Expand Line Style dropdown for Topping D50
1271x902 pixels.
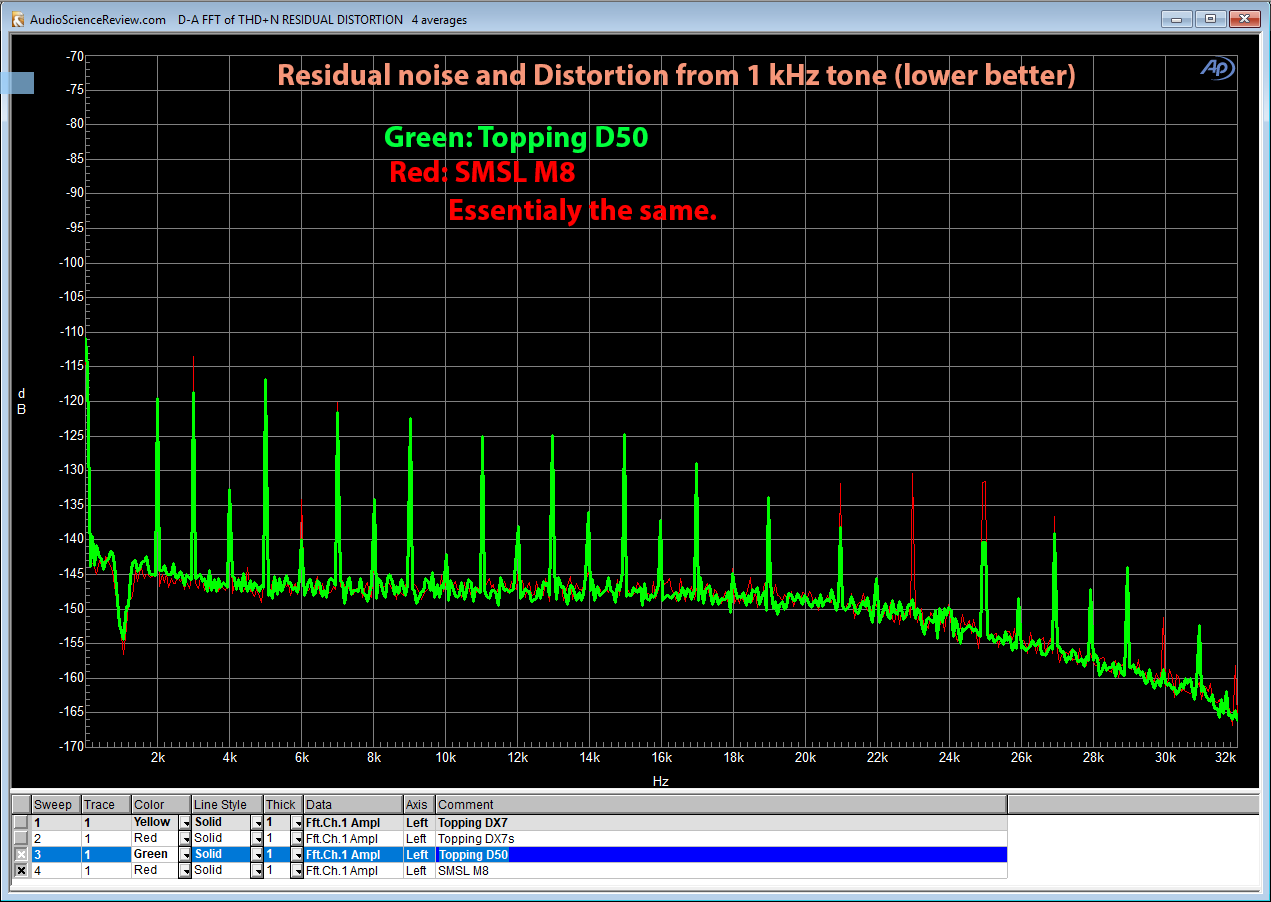[257, 854]
